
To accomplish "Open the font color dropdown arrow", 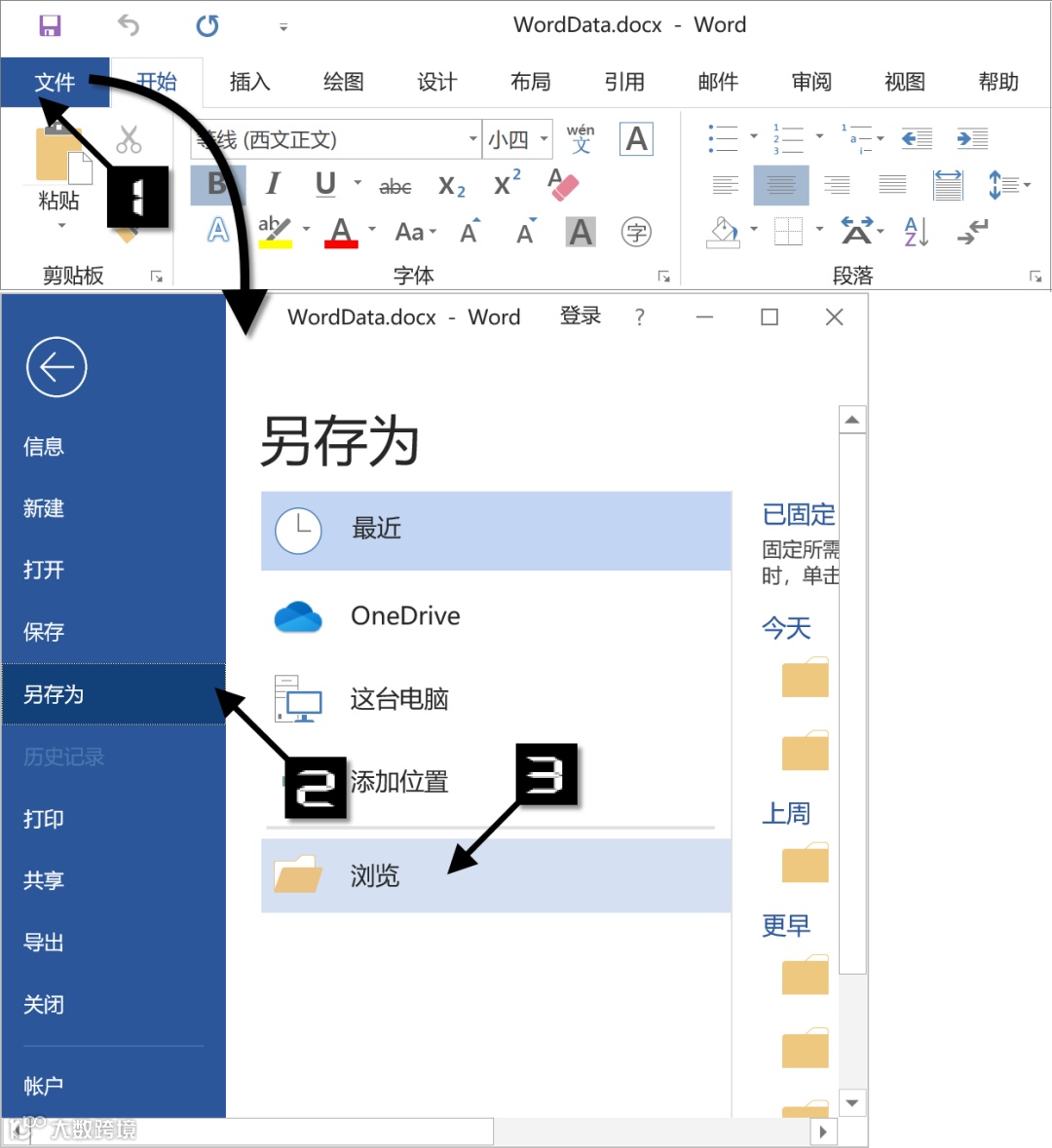I will pyautogui.click(x=372, y=230).
